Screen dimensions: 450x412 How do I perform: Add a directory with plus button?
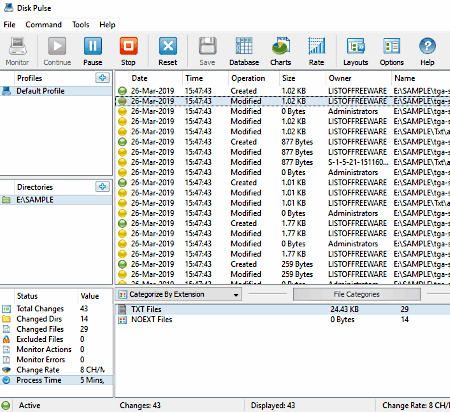102,187
